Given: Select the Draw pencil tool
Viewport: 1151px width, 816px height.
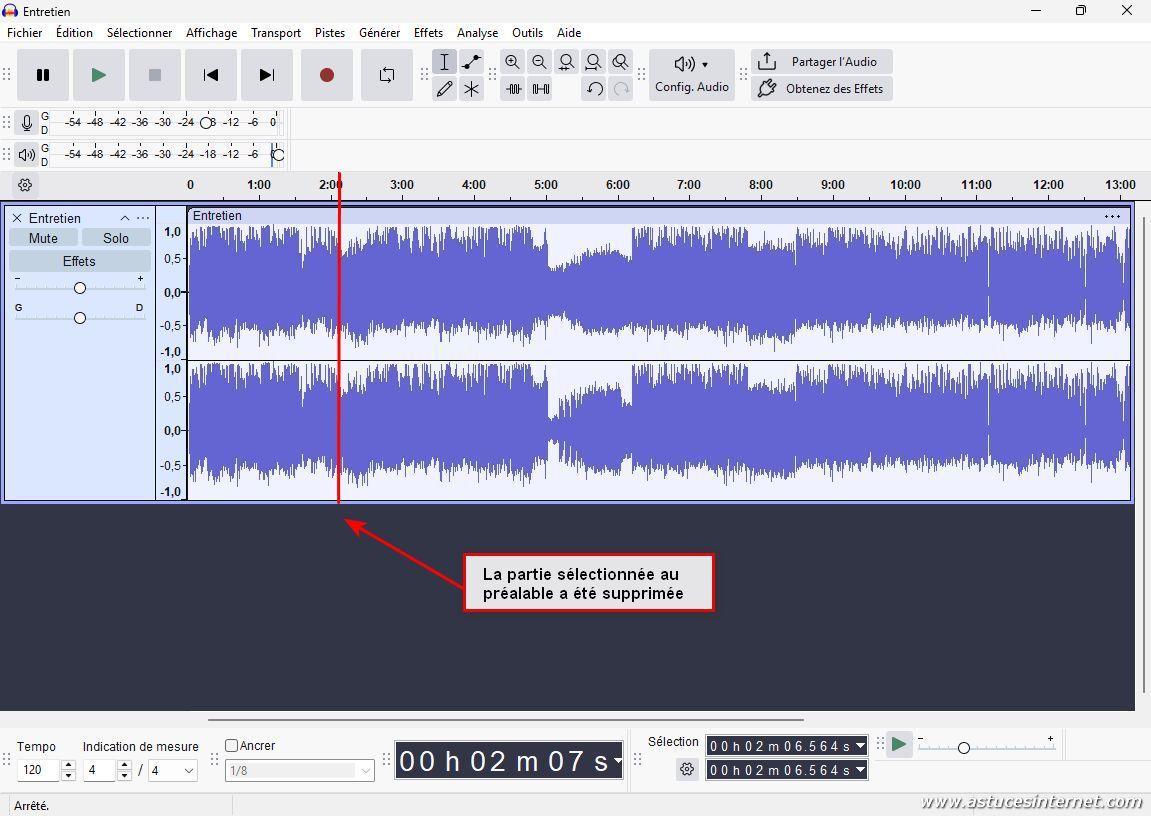Looking at the screenshot, I should coord(444,89).
